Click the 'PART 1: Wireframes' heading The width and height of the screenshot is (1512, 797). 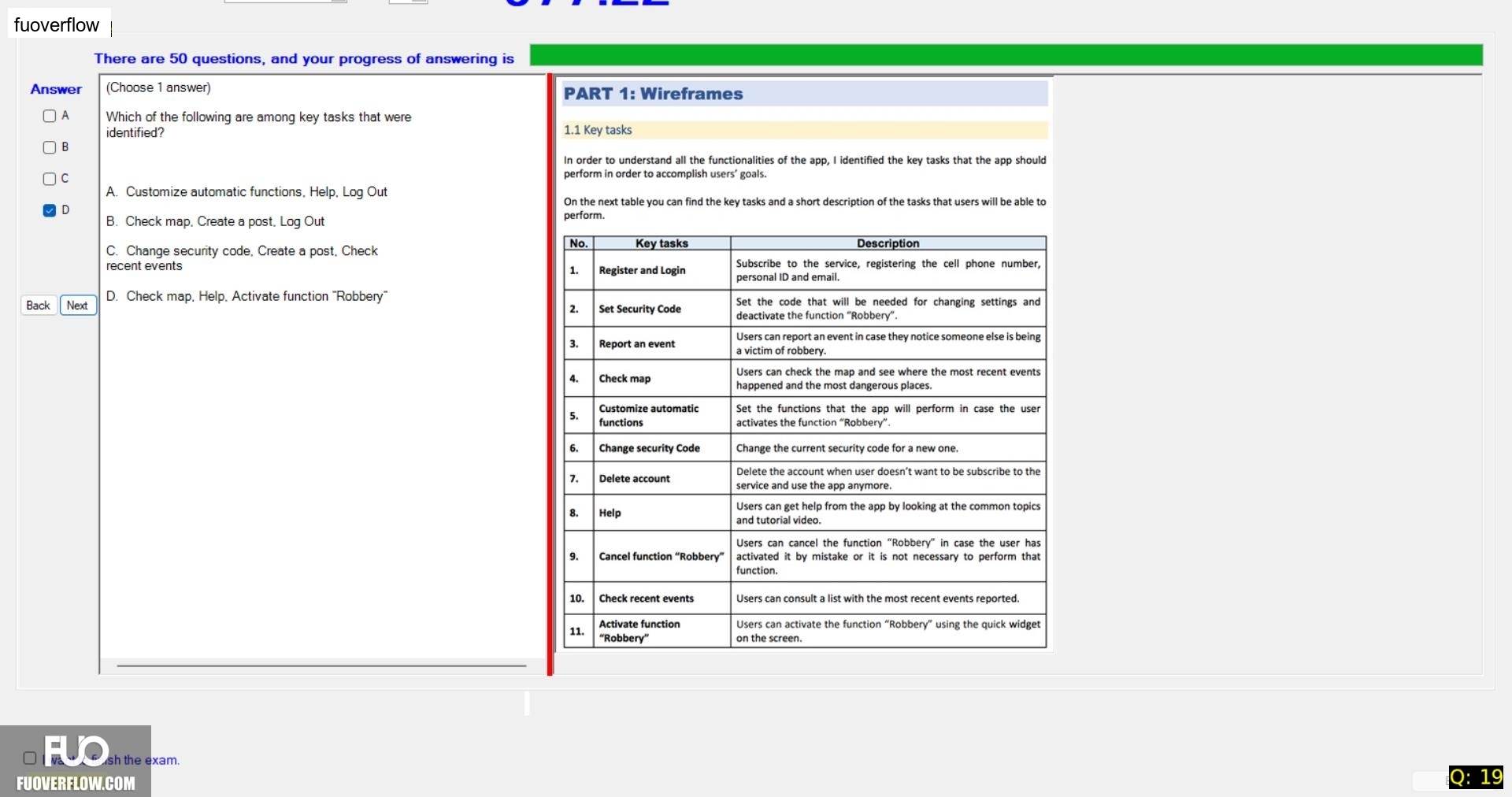(653, 94)
